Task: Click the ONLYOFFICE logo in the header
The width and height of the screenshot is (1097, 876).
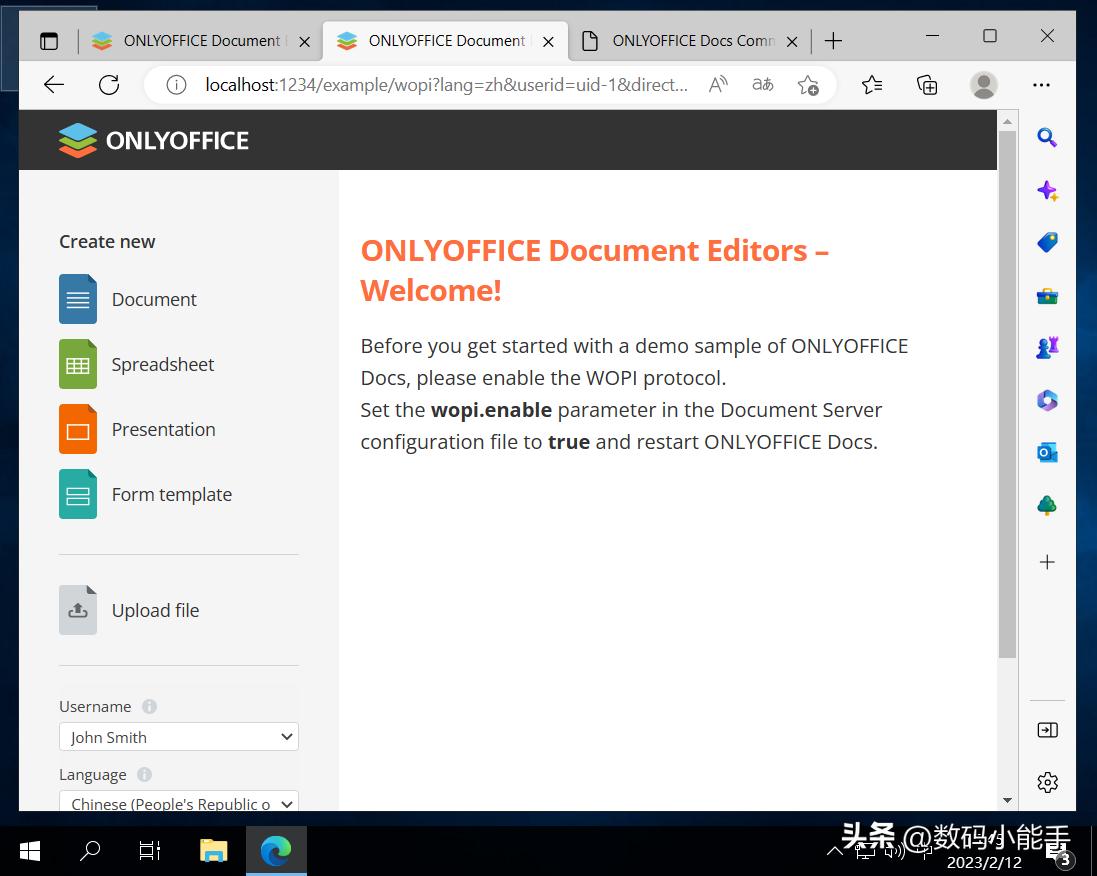Action: [x=152, y=139]
